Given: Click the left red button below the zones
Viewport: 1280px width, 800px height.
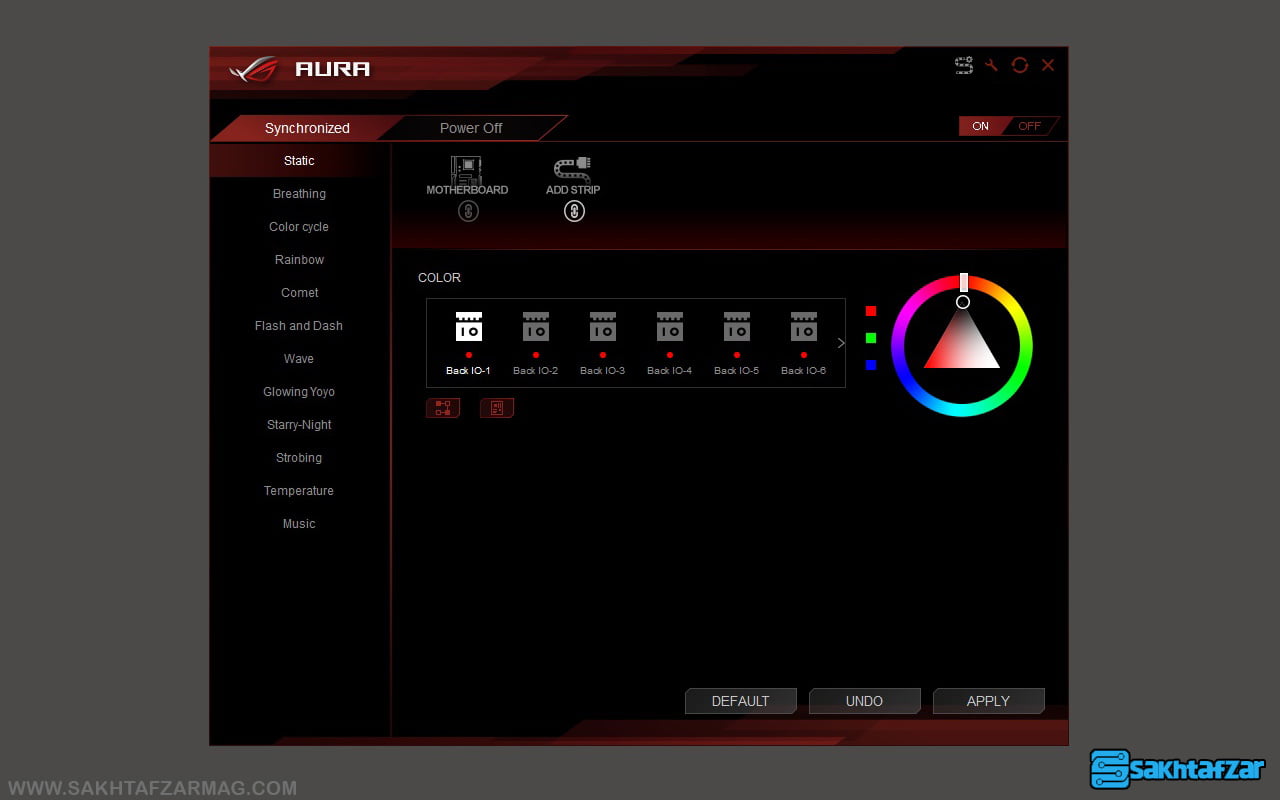Looking at the screenshot, I should 443,408.
